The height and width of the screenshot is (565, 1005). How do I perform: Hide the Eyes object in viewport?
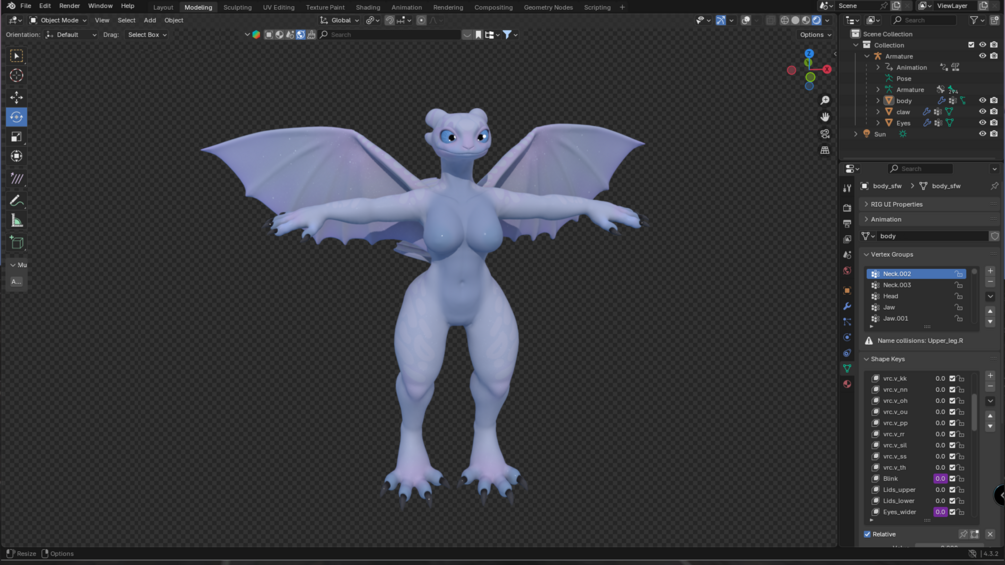983,122
